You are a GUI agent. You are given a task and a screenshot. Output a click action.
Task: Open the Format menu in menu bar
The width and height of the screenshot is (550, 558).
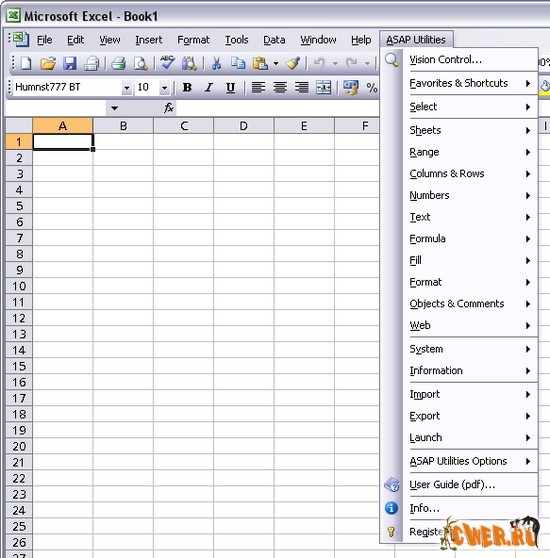click(193, 40)
